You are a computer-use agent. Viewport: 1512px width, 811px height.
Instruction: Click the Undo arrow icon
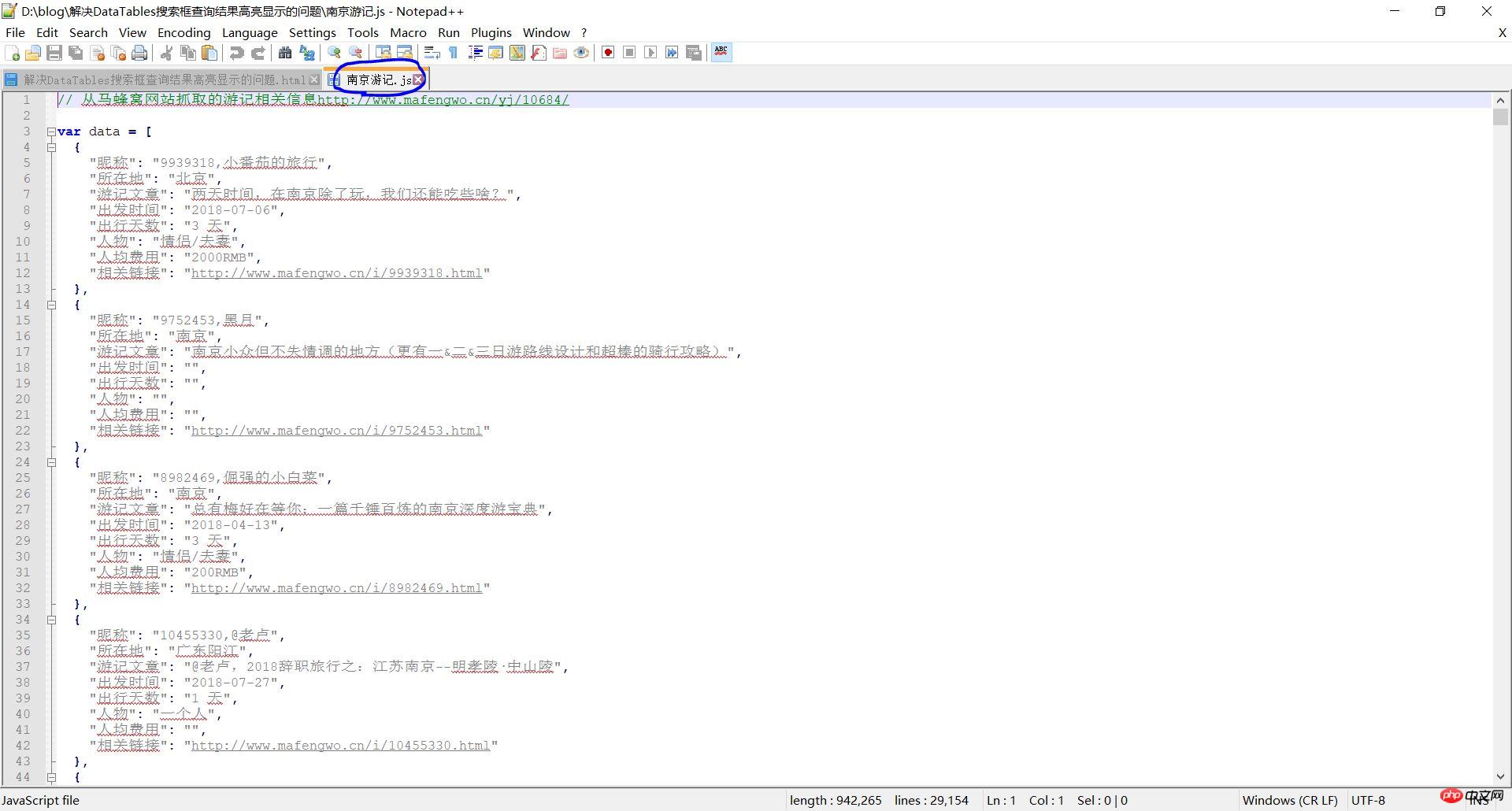pos(236,53)
